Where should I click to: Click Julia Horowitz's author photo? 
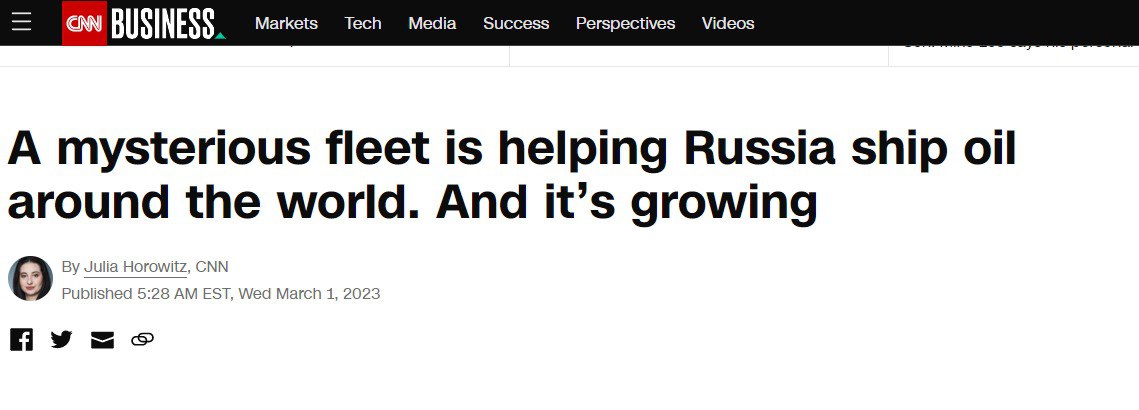click(x=30, y=279)
